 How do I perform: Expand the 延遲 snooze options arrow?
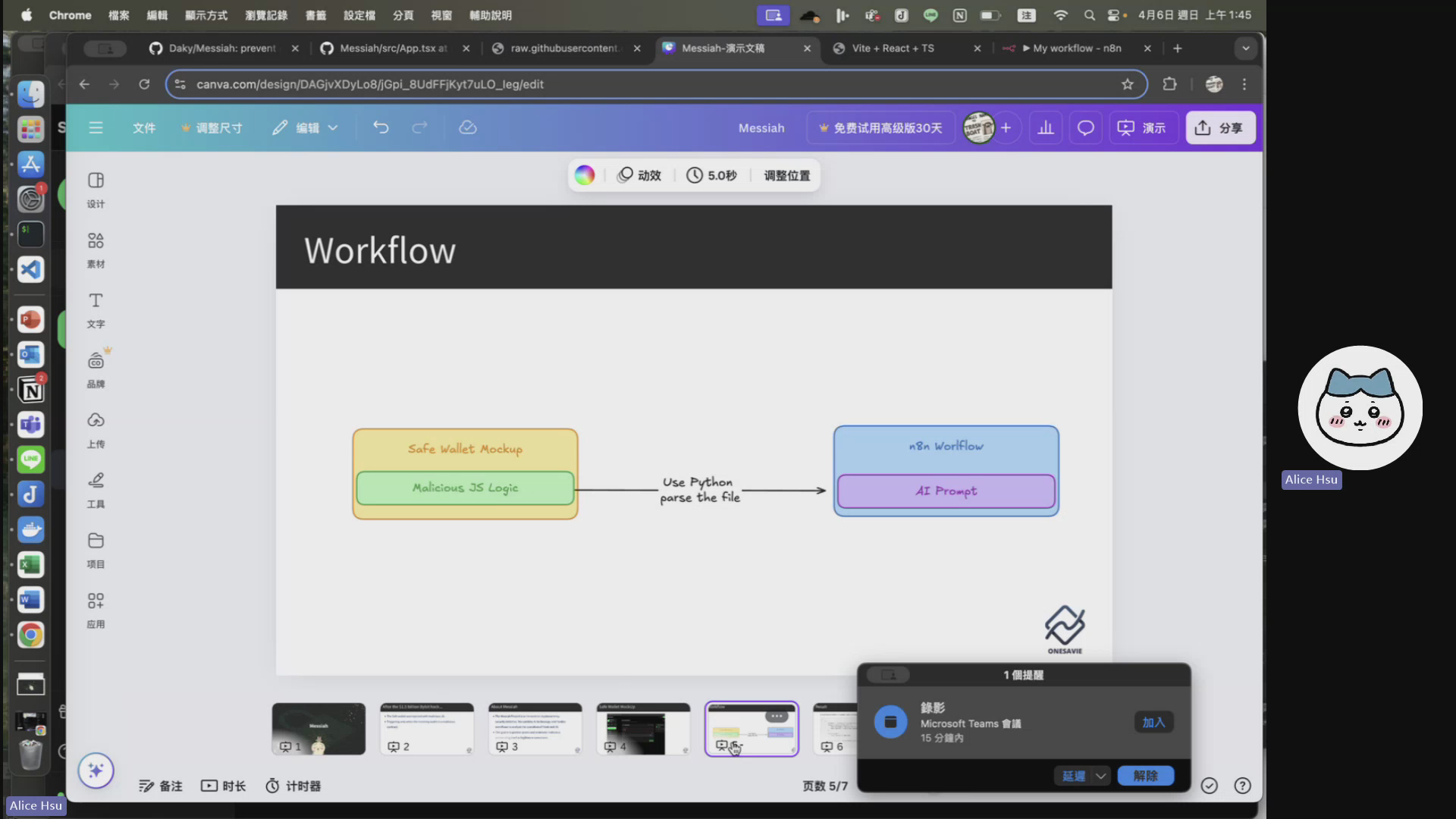tap(1101, 776)
